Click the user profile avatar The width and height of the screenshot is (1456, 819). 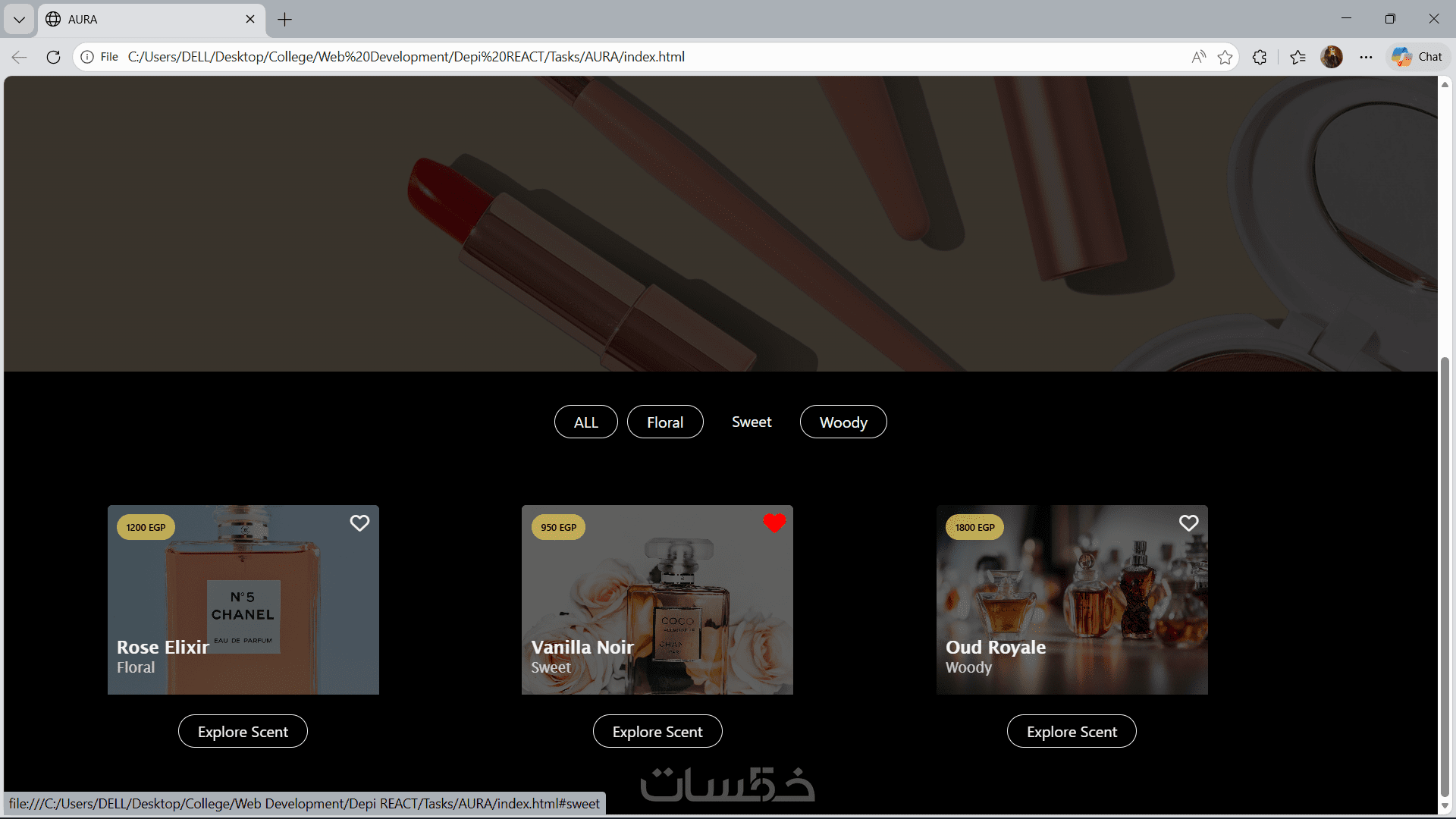coord(1332,57)
